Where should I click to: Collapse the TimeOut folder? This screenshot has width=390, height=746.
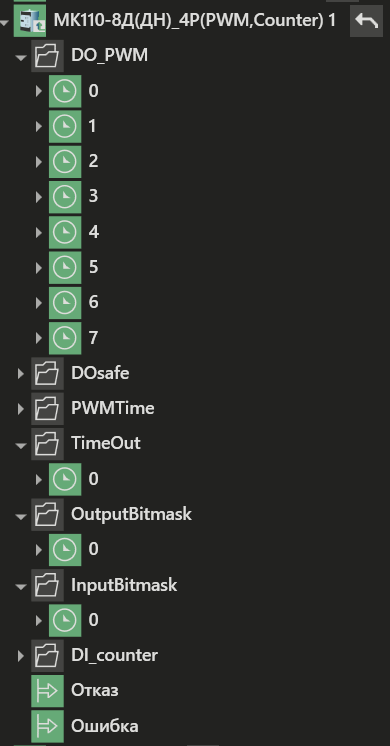[x=20, y=445]
